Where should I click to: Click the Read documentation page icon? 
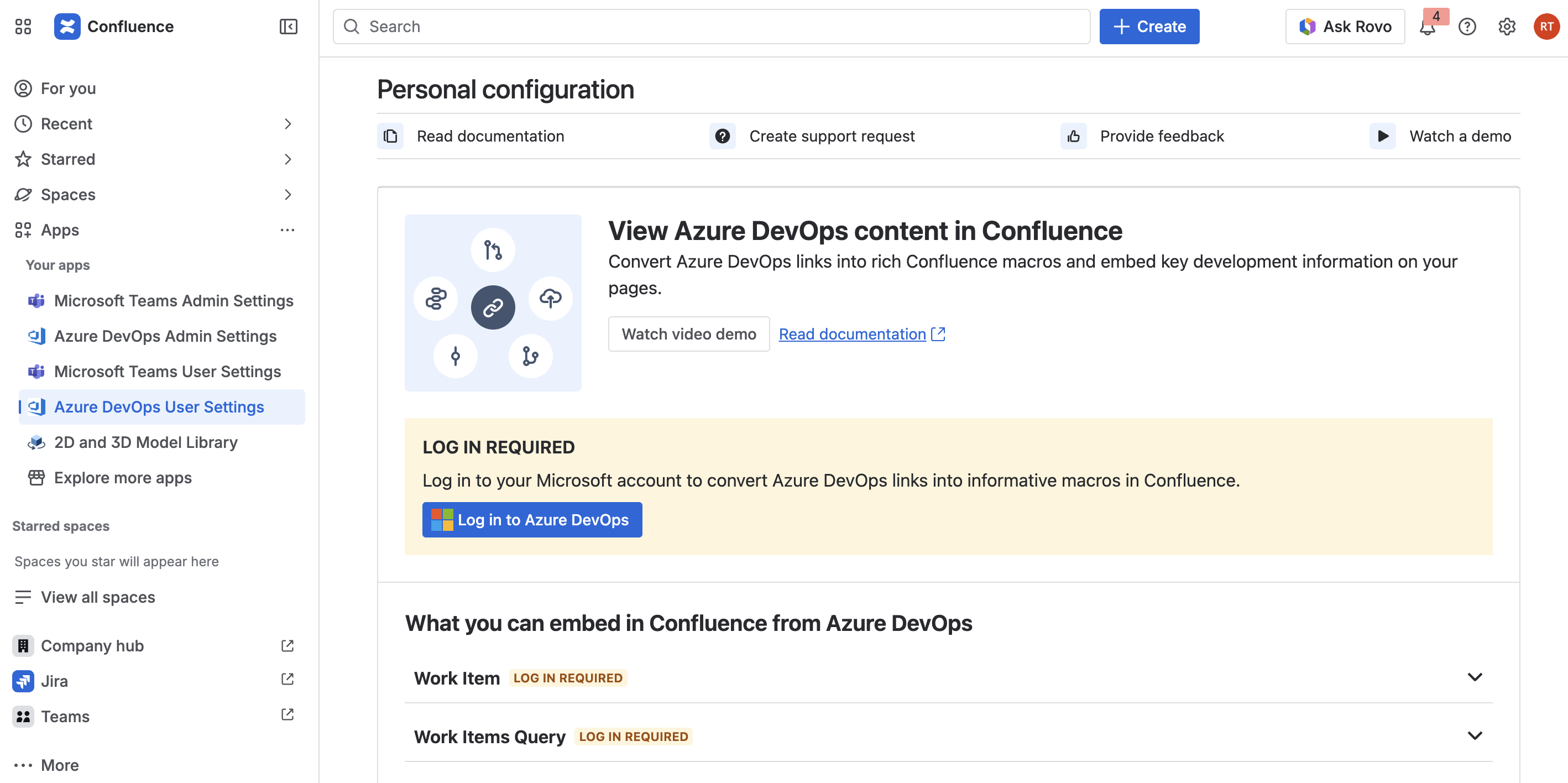pyautogui.click(x=390, y=136)
